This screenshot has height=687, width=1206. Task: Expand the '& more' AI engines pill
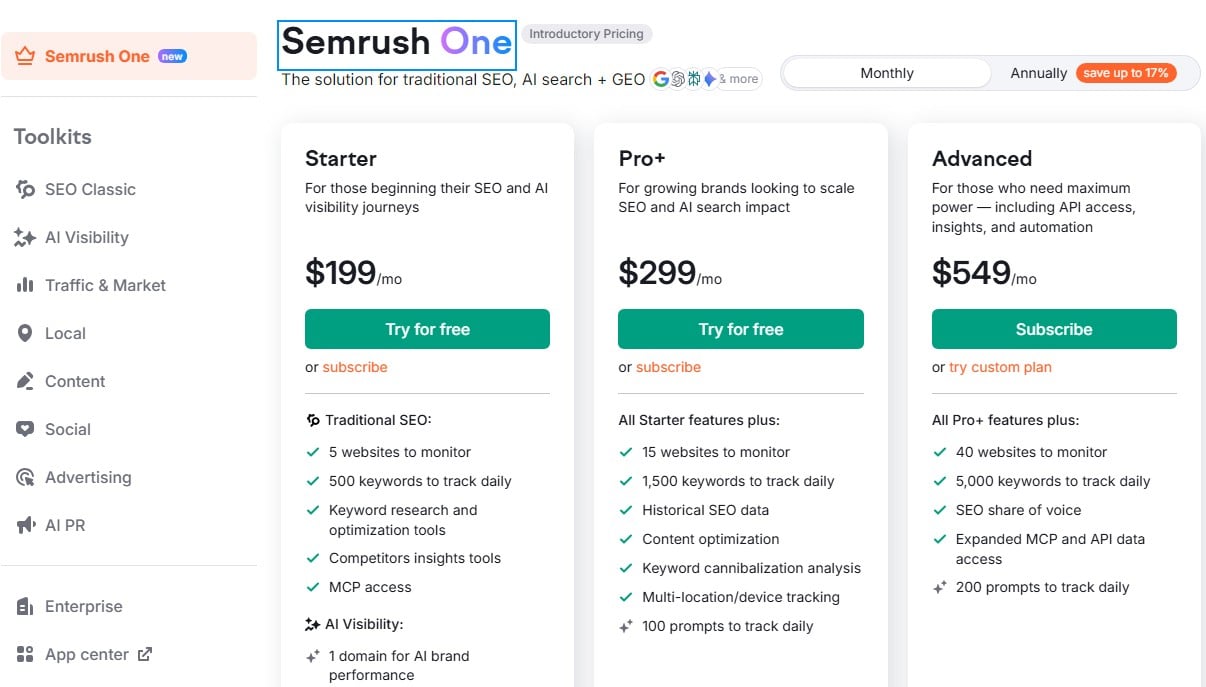point(740,79)
